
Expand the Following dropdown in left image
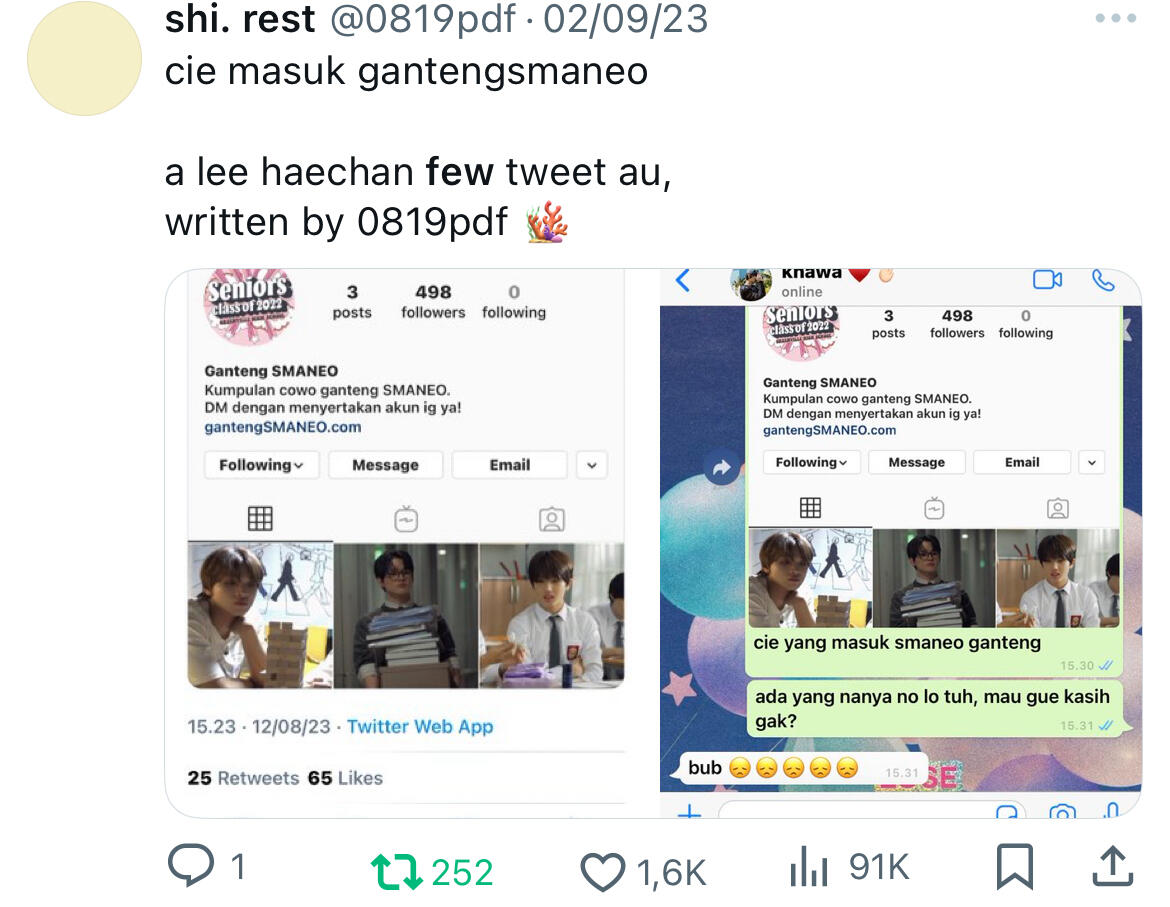tap(261, 465)
